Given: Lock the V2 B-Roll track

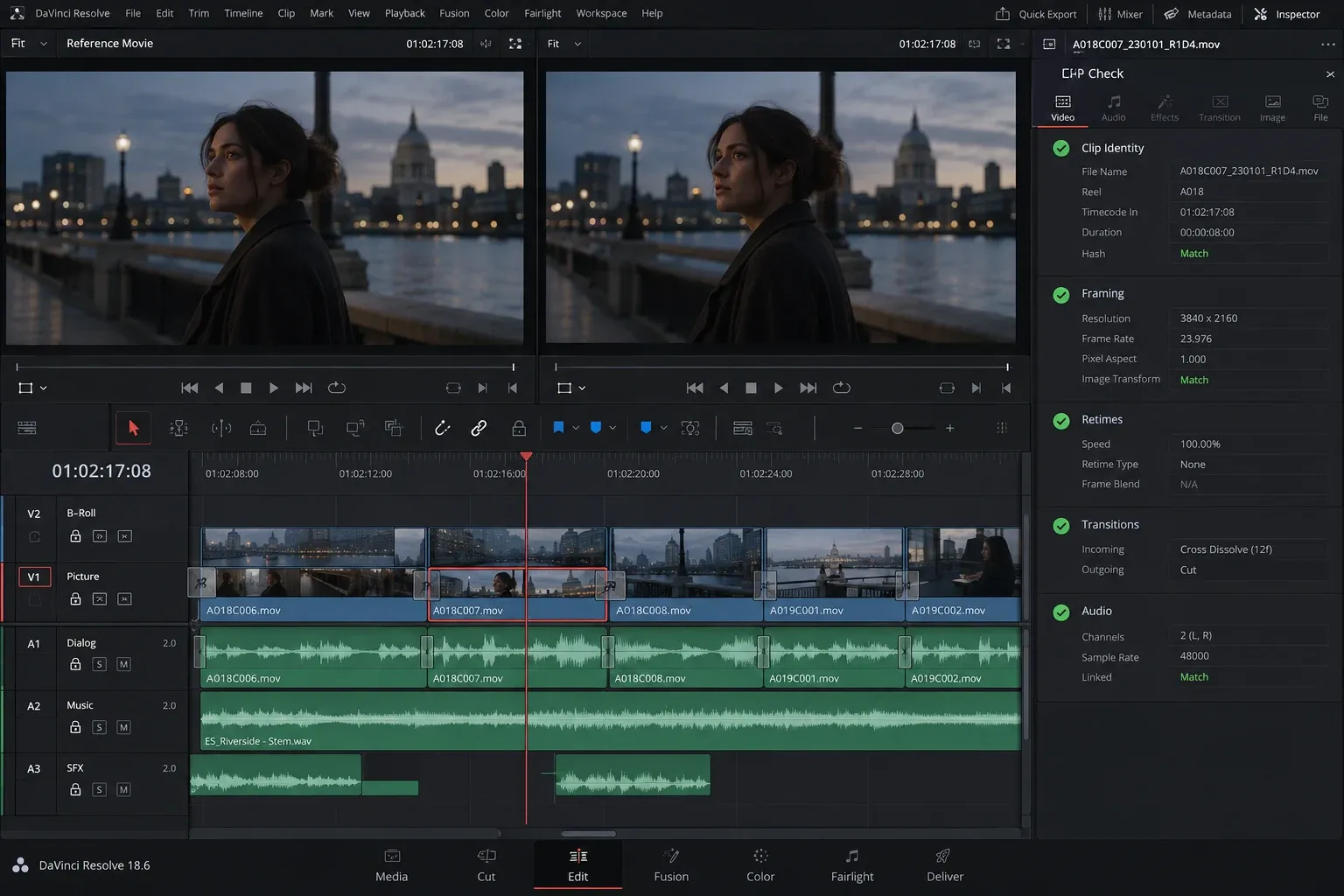Looking at the screenshot, I should [x=75, y=535].
